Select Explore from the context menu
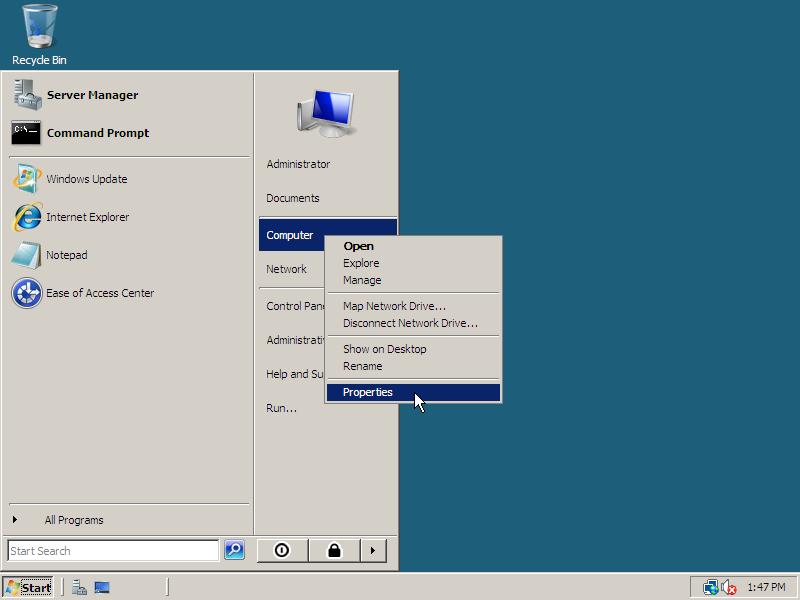 click(413, 263)
